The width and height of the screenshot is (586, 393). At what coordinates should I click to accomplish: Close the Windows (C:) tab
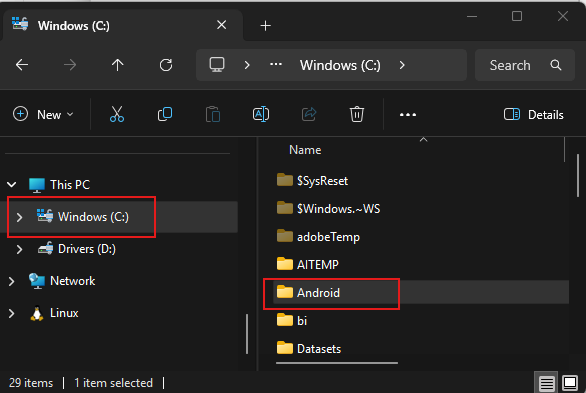[x=222, y=25]
